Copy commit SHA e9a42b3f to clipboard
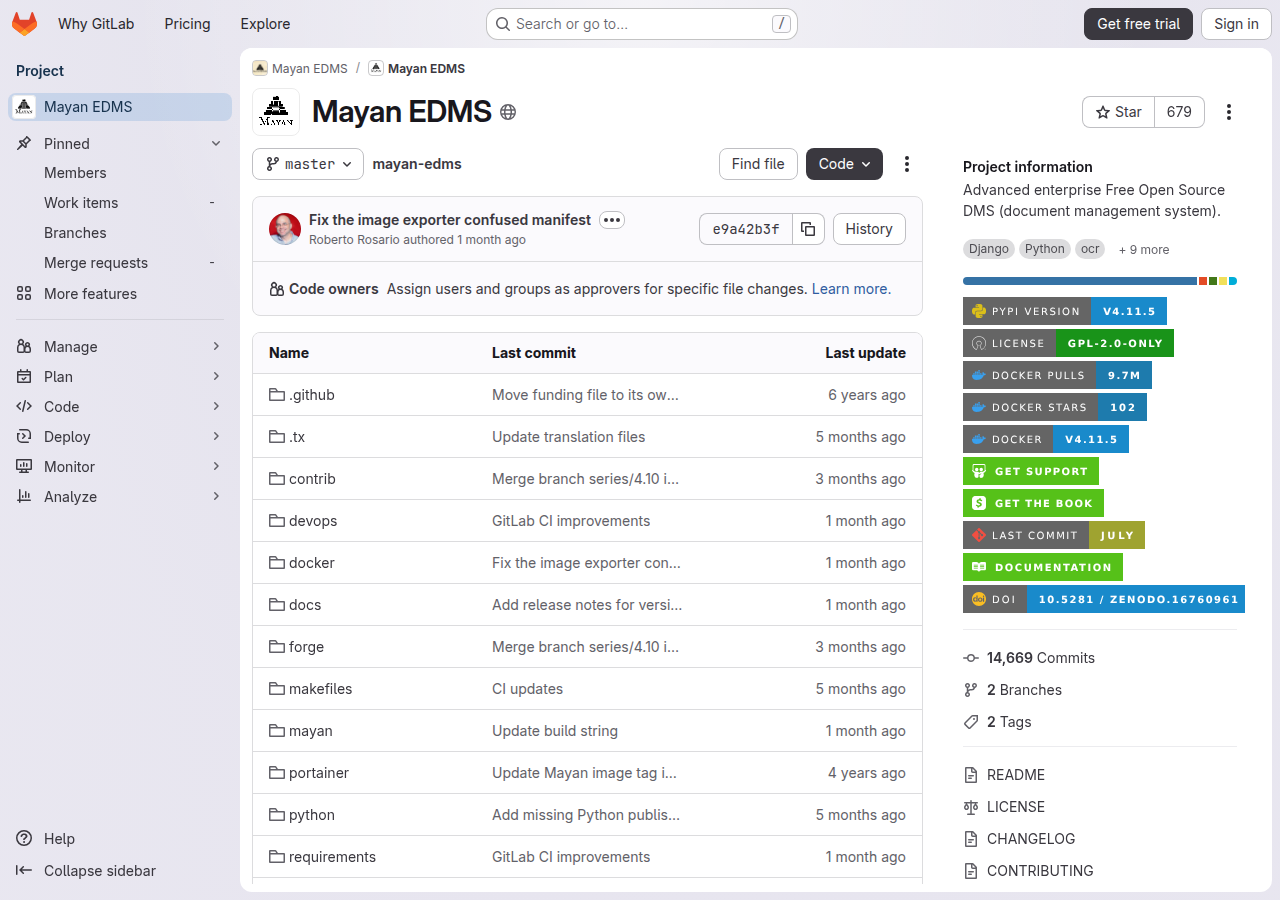The height and width of the screenshot is (900, 1280). click(808, 229)
